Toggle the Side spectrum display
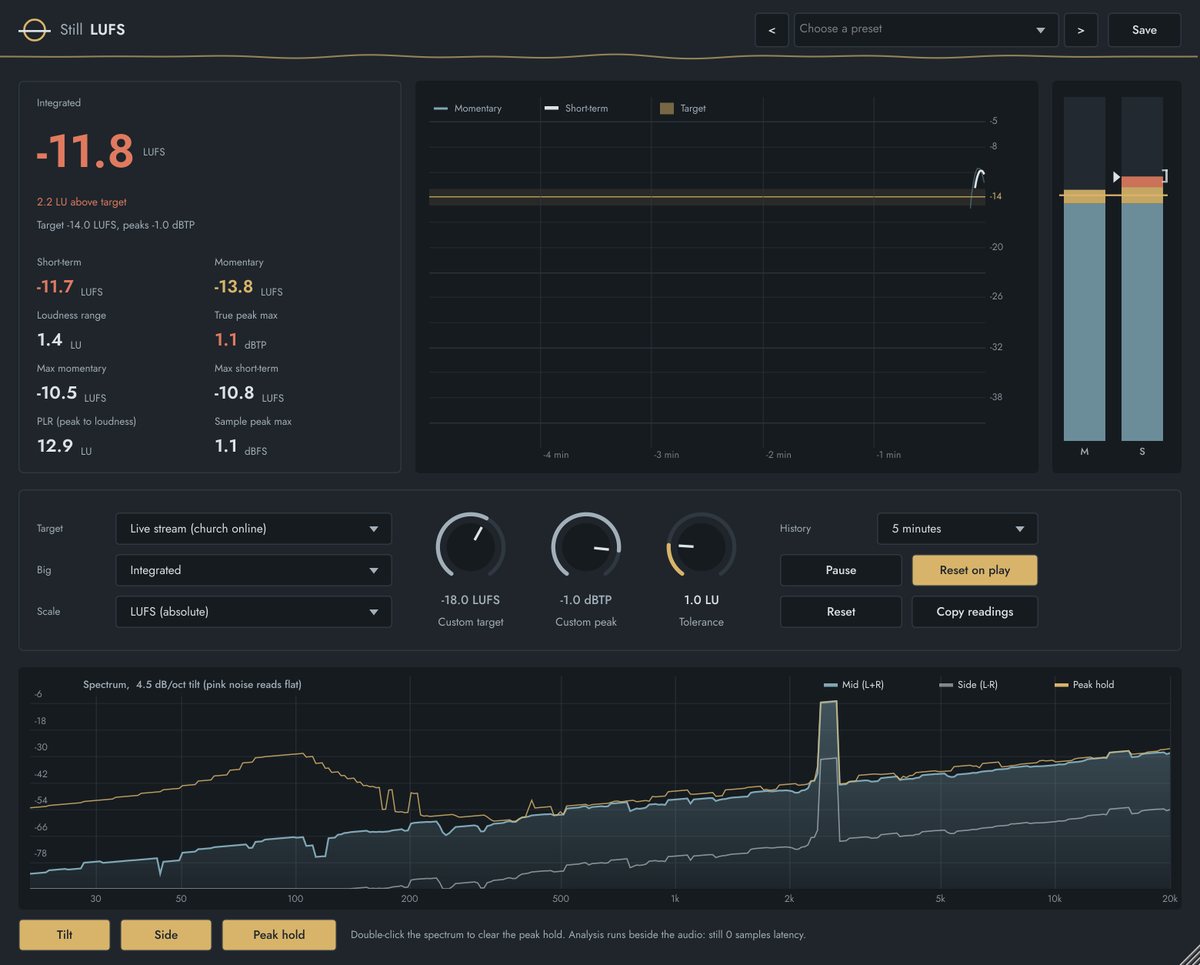The height and width of the screenshot is (965, 1200). 166,934
